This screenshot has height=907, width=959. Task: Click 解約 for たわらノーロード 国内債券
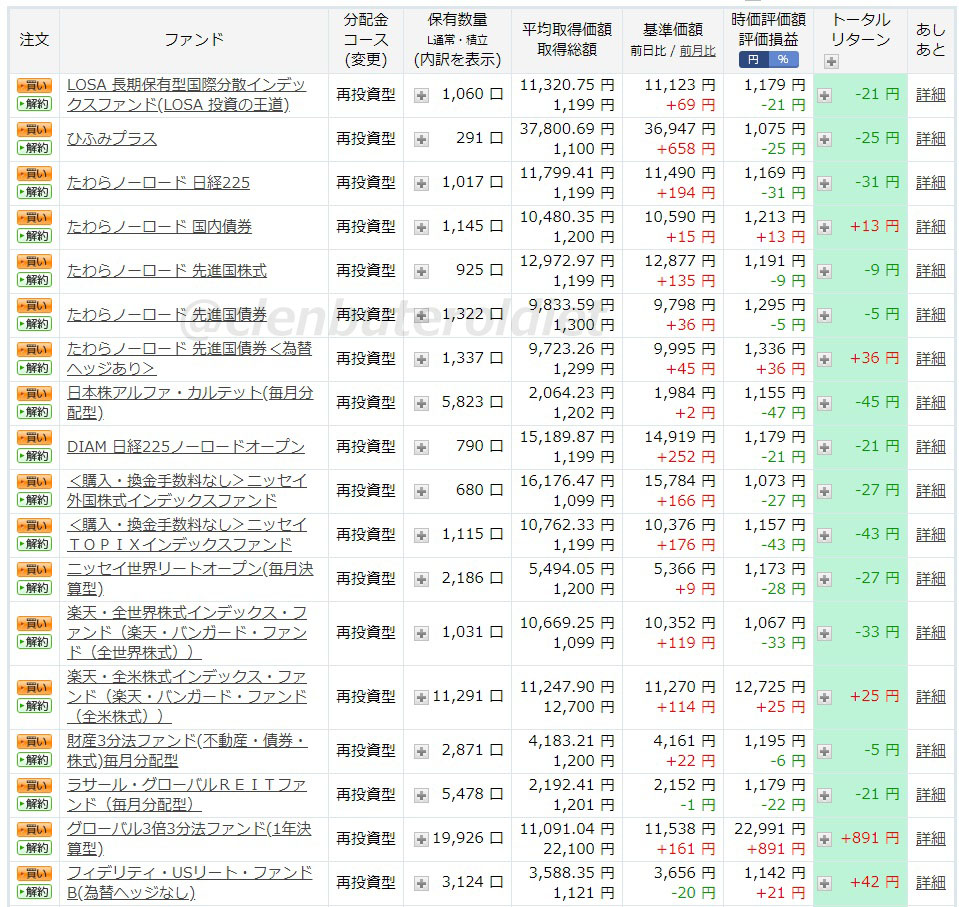pyautogui.click(x=34, y=236)
